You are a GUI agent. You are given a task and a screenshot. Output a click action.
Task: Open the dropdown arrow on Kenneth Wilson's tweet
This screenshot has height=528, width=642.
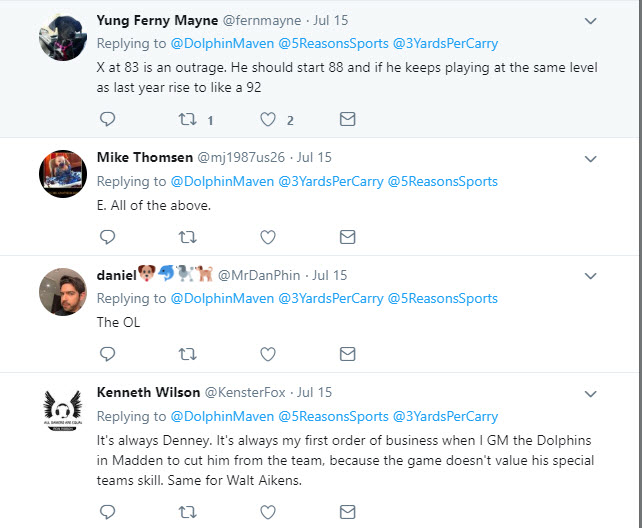click(590, 392)
